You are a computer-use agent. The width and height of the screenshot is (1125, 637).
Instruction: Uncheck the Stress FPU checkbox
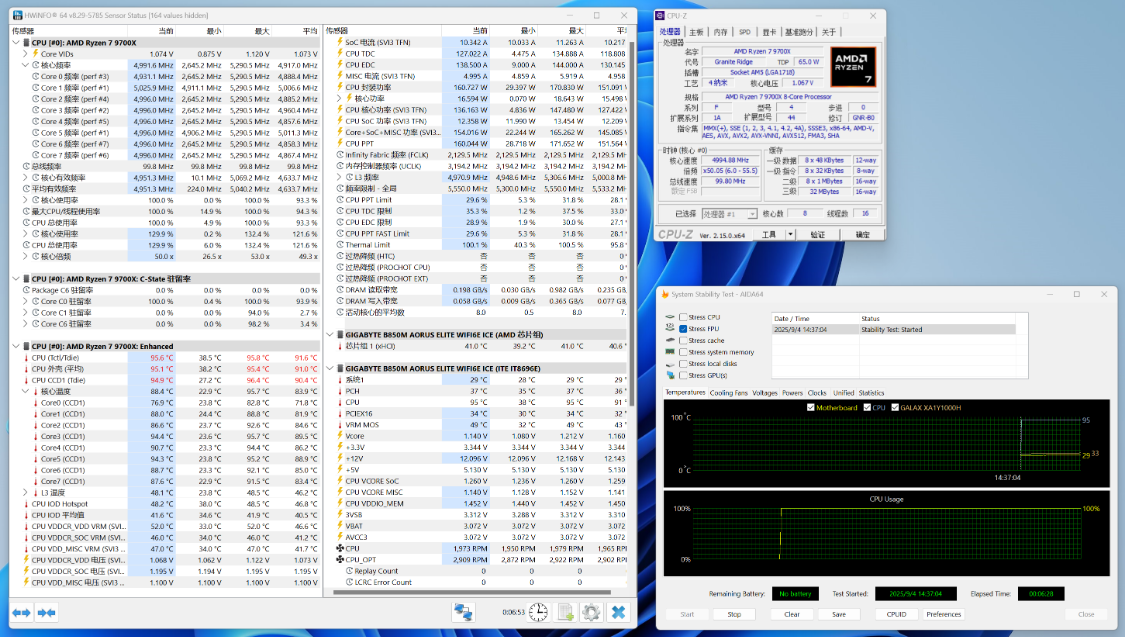point(683,329)
